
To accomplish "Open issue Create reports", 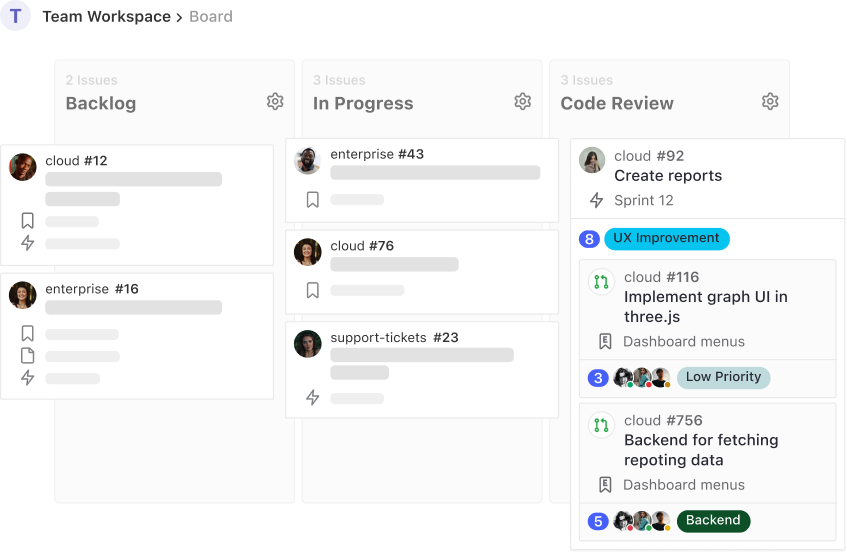I will point(668,176).
